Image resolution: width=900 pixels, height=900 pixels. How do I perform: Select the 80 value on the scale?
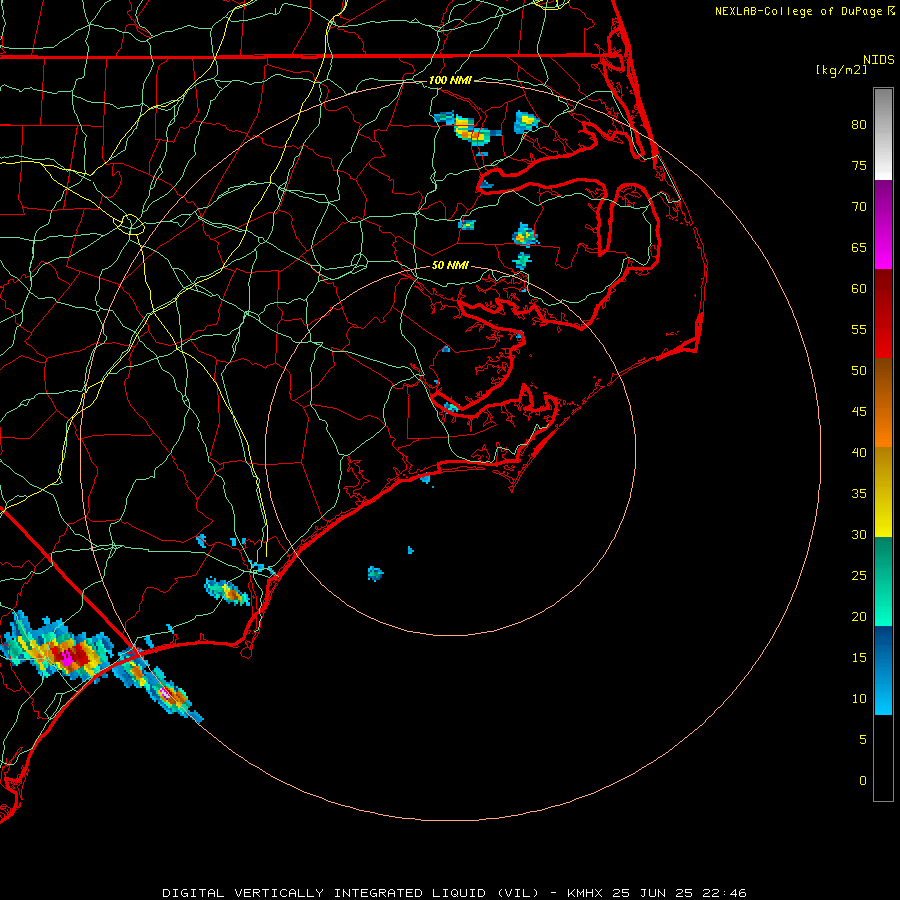(x=859, y=125)
